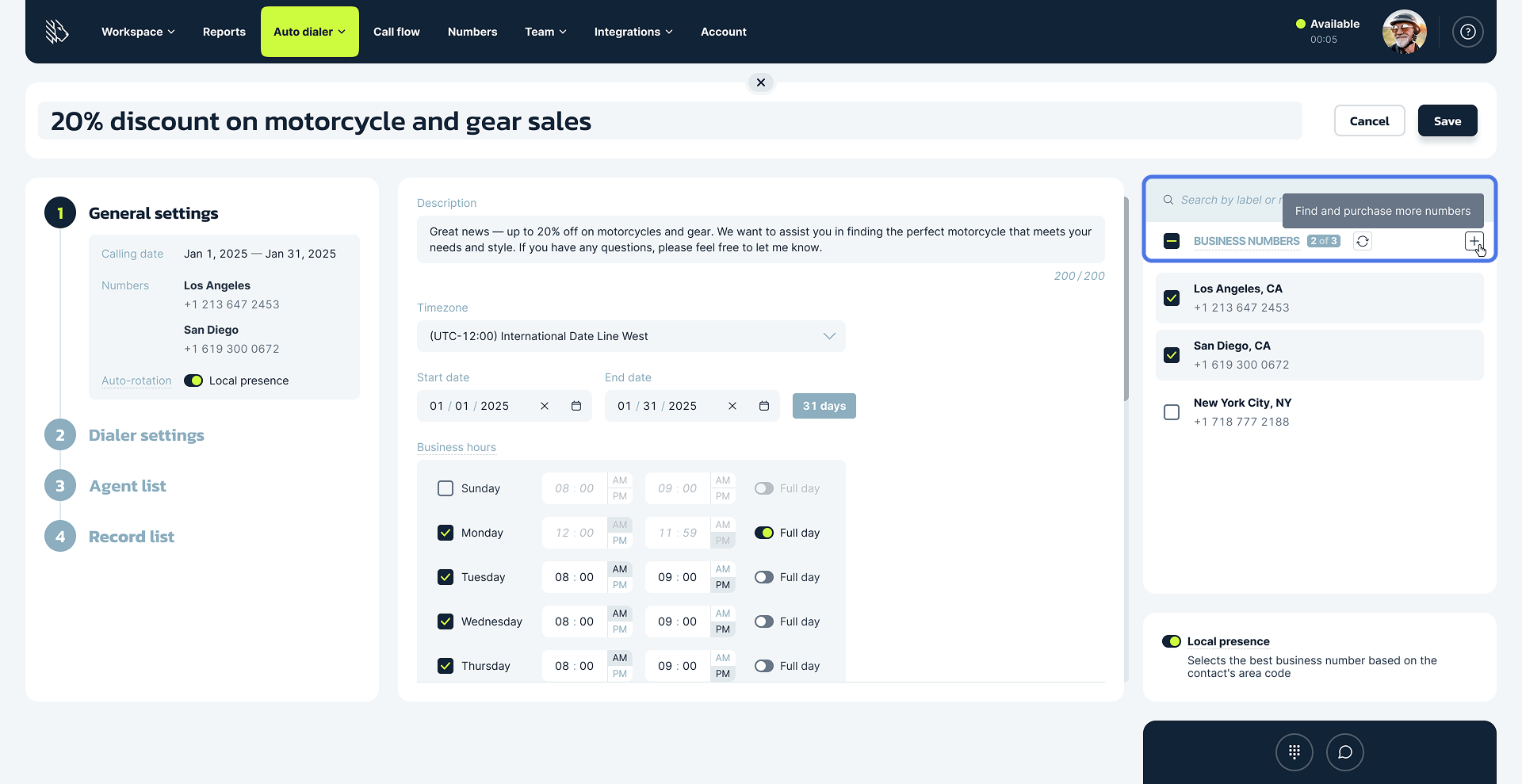Click the refresh business numbers icon
1522x784 pixels.
point(1362,241)
